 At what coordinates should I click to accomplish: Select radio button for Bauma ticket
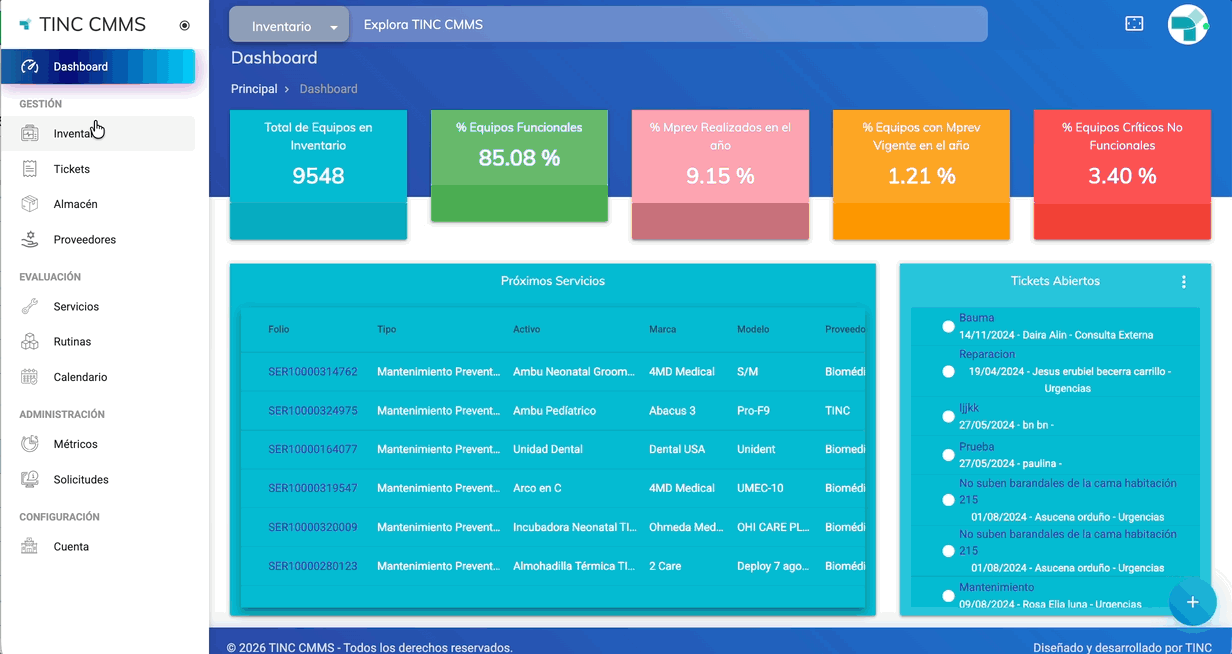[948, 326]
